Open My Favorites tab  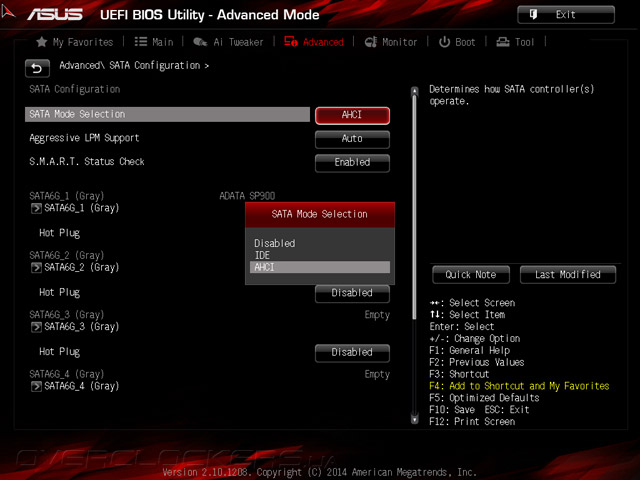(75, 42)
